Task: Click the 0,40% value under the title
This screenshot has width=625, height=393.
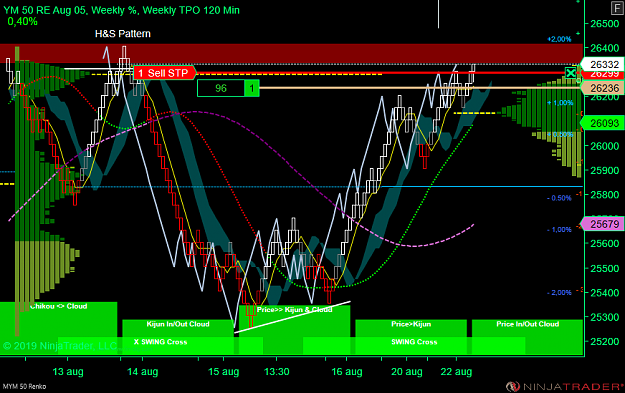Action: [23, 22]
